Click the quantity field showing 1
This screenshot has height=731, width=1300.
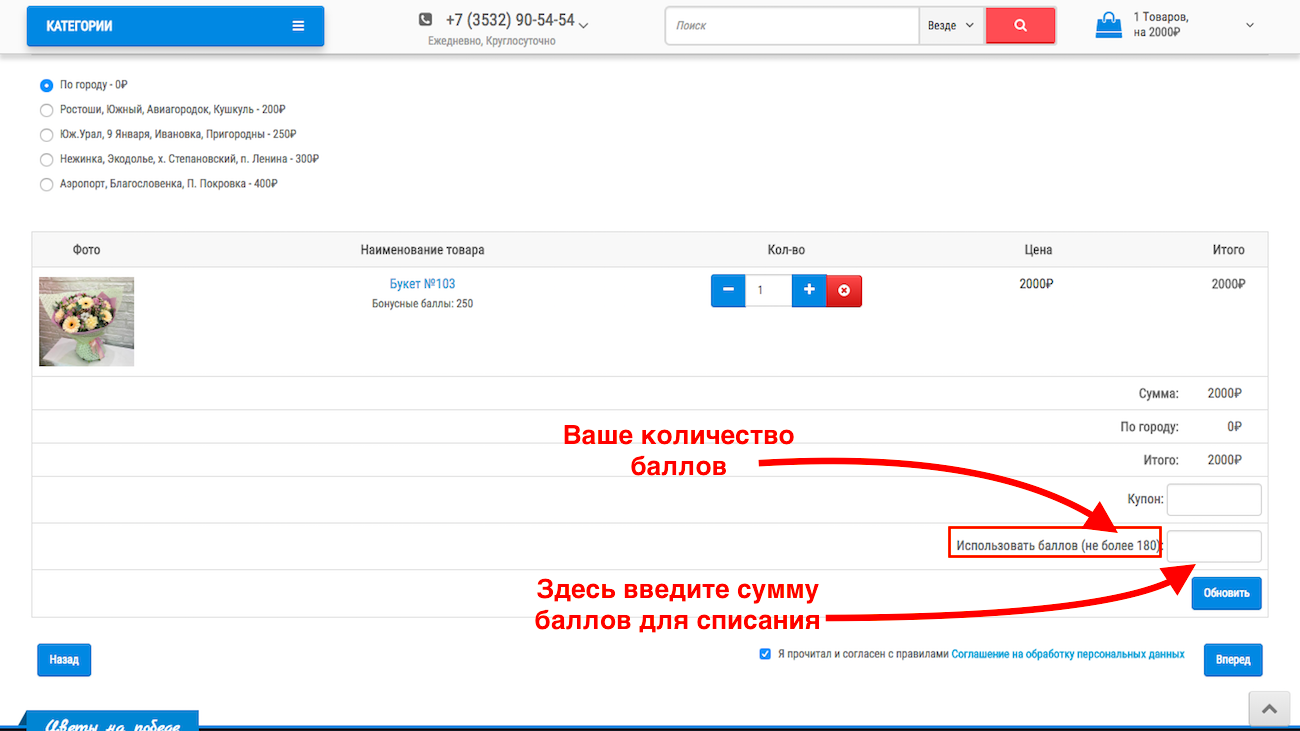tap(768, 291)
